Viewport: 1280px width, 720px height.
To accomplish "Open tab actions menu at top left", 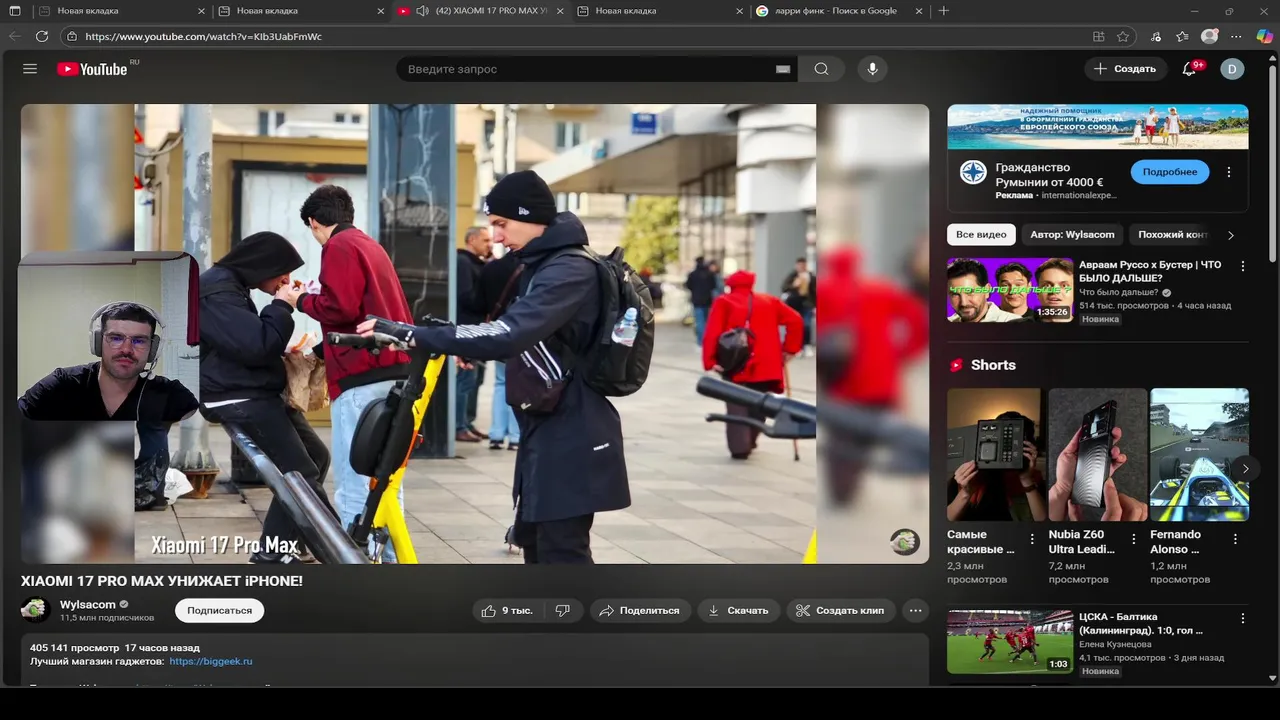I will 14,11.
